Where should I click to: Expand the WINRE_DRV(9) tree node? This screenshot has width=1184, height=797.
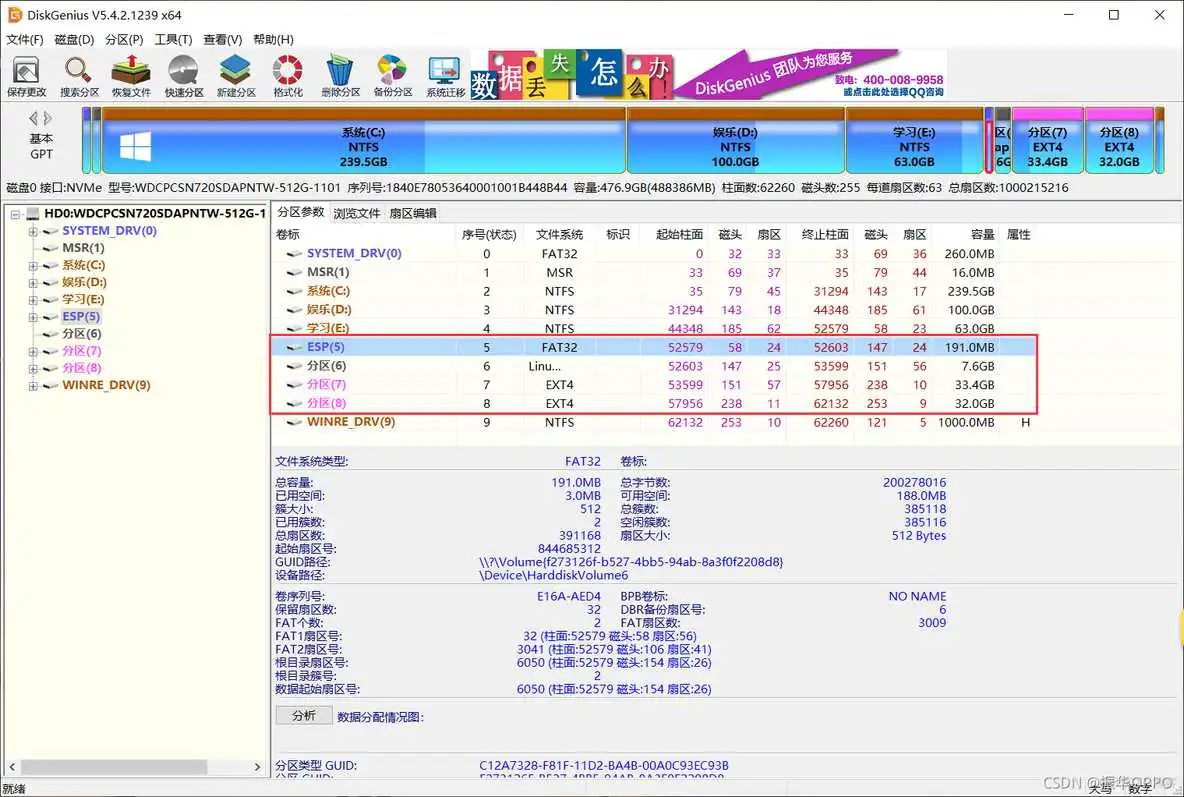click(31, 385)
